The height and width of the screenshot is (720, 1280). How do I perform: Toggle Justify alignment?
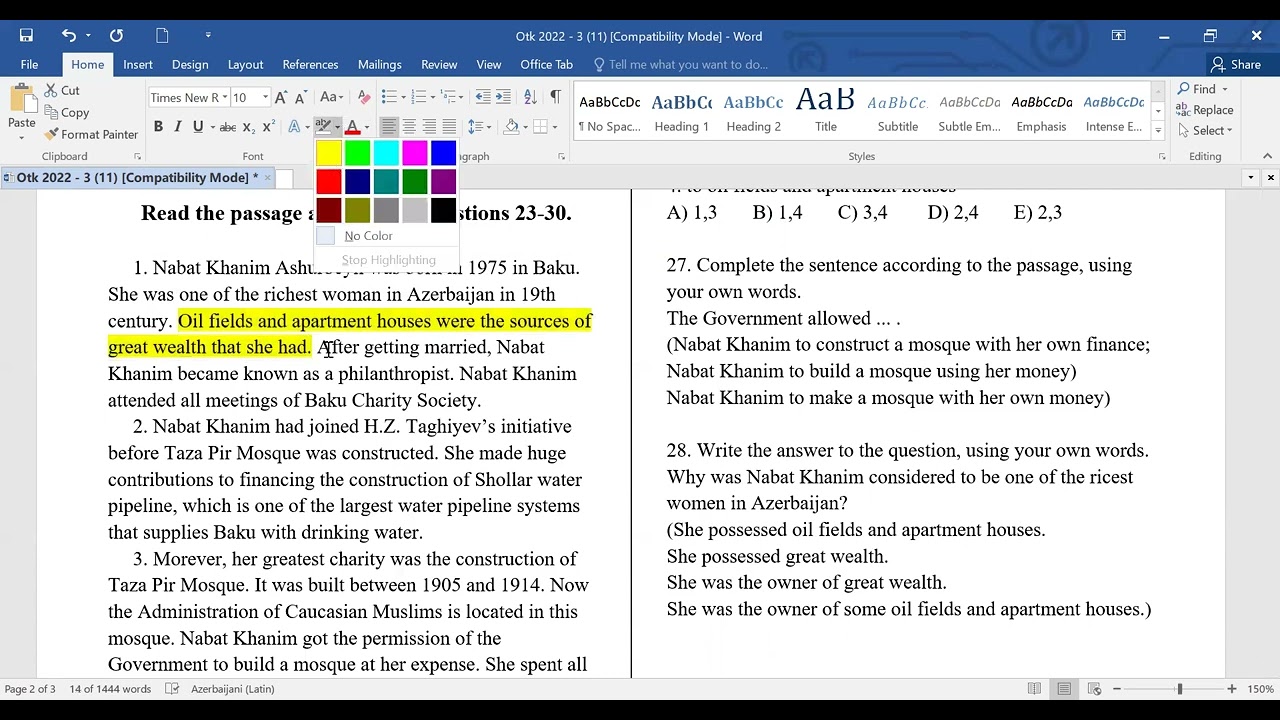pyautogui.click(x=449, y=127)
